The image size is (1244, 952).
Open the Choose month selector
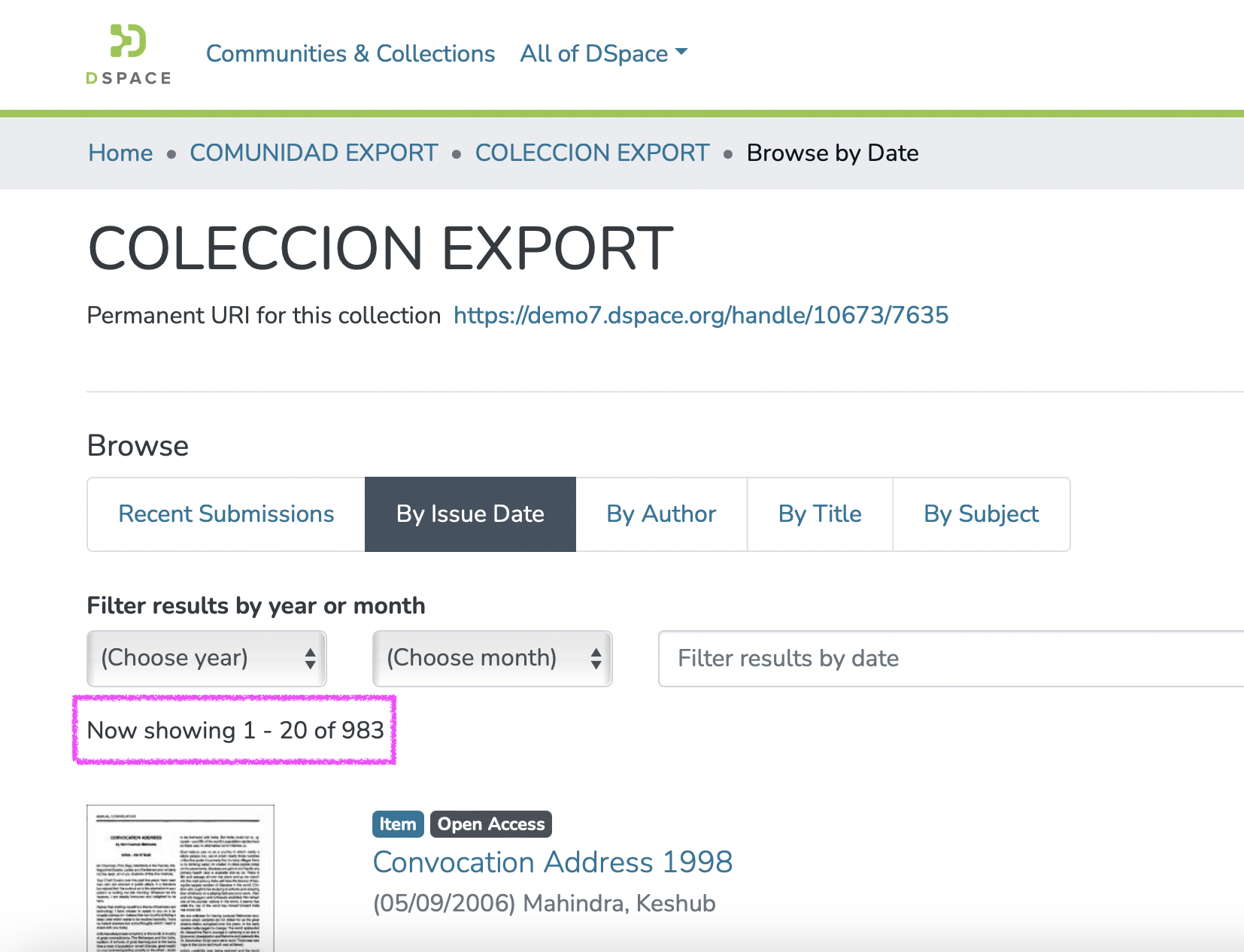coord(492,658)
